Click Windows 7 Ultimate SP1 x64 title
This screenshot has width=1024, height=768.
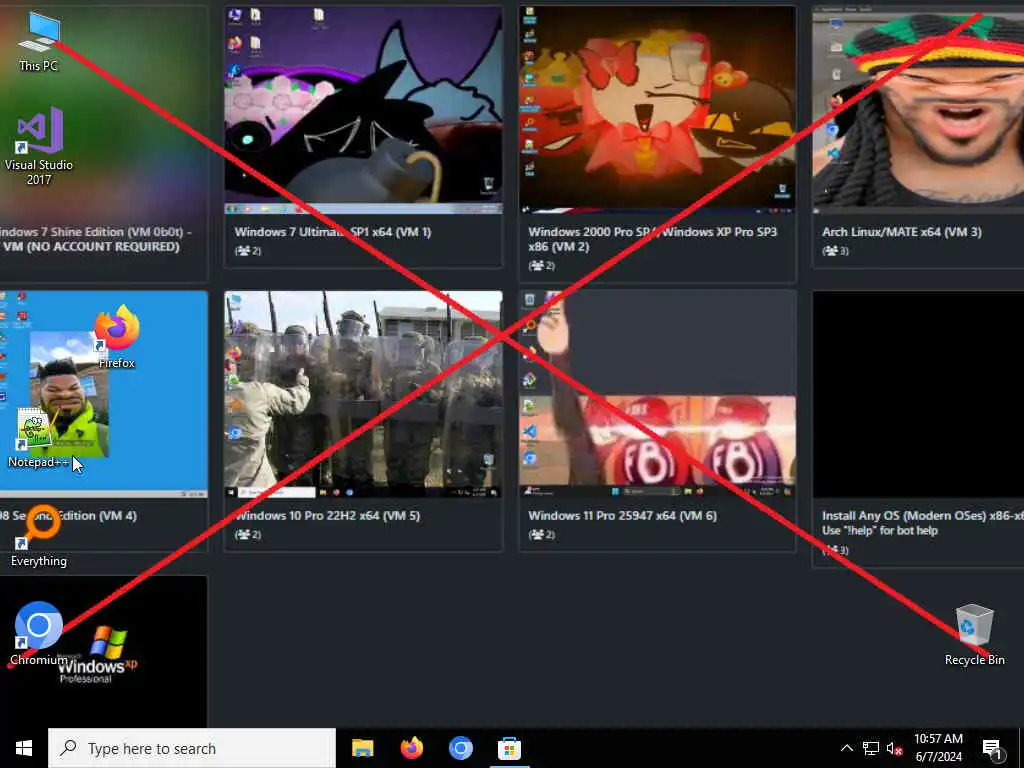[332, 232]
